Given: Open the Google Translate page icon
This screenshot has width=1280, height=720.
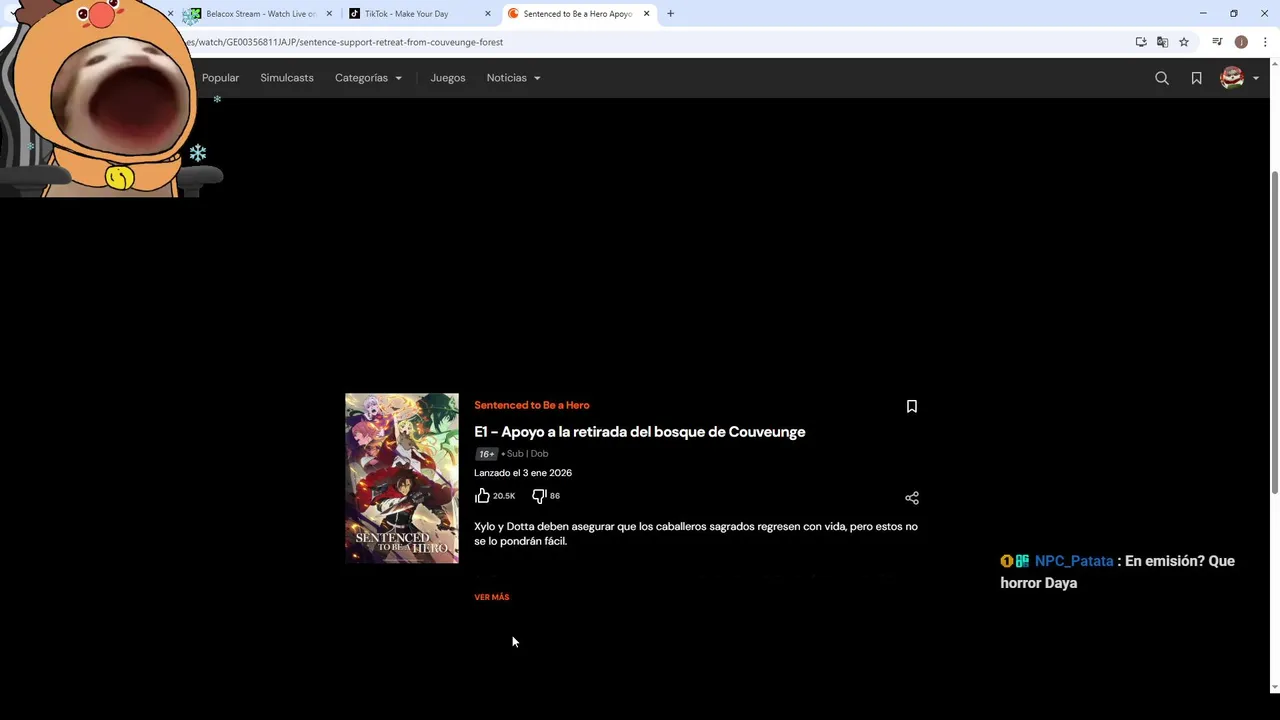Looking at the screenshot, I should coord(1162,42).
